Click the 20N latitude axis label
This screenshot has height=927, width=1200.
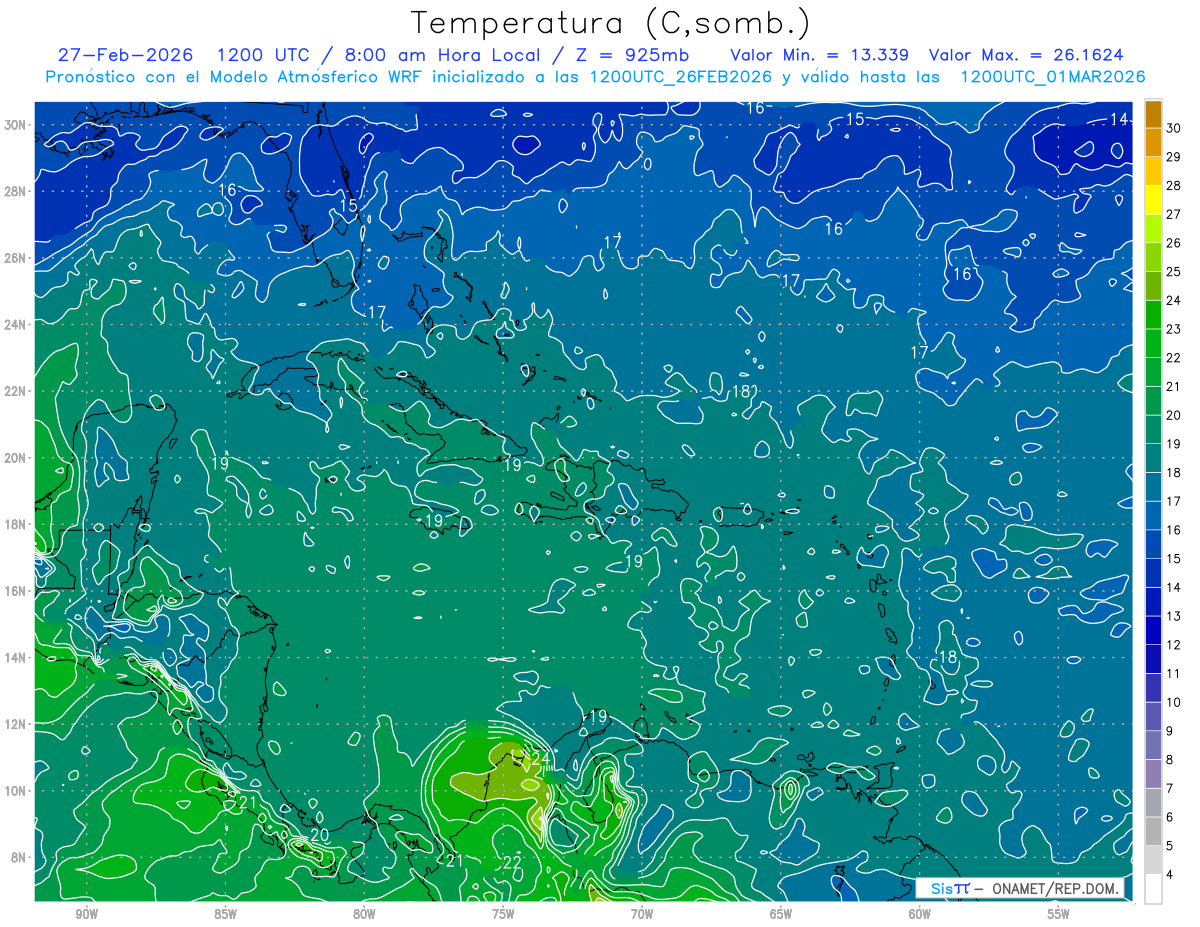pos(16,457)
